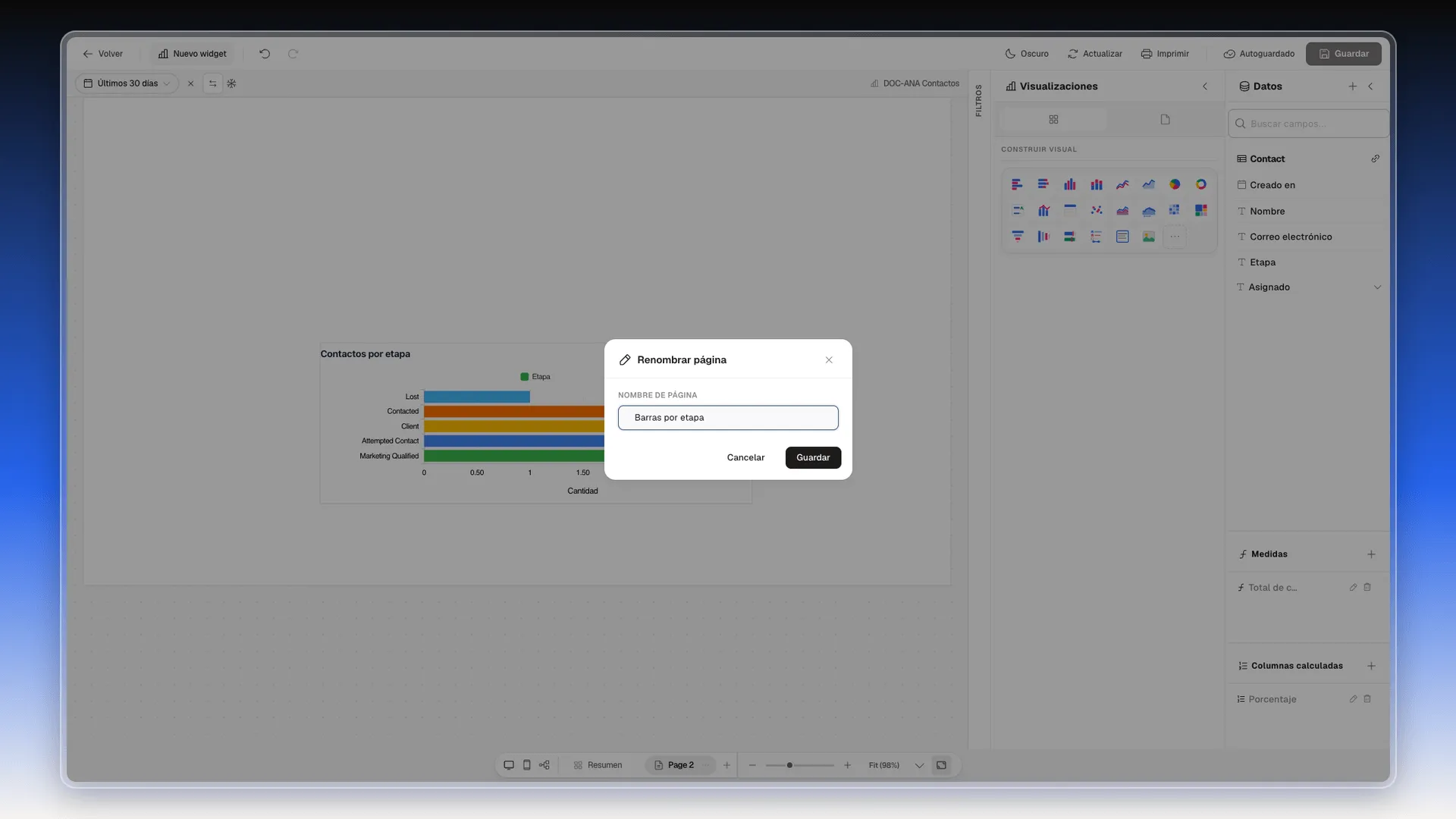This screenshot has width=1456, height=819.
Task: Click the swap arrows icon beside the date filter
Action: point(213,83)
